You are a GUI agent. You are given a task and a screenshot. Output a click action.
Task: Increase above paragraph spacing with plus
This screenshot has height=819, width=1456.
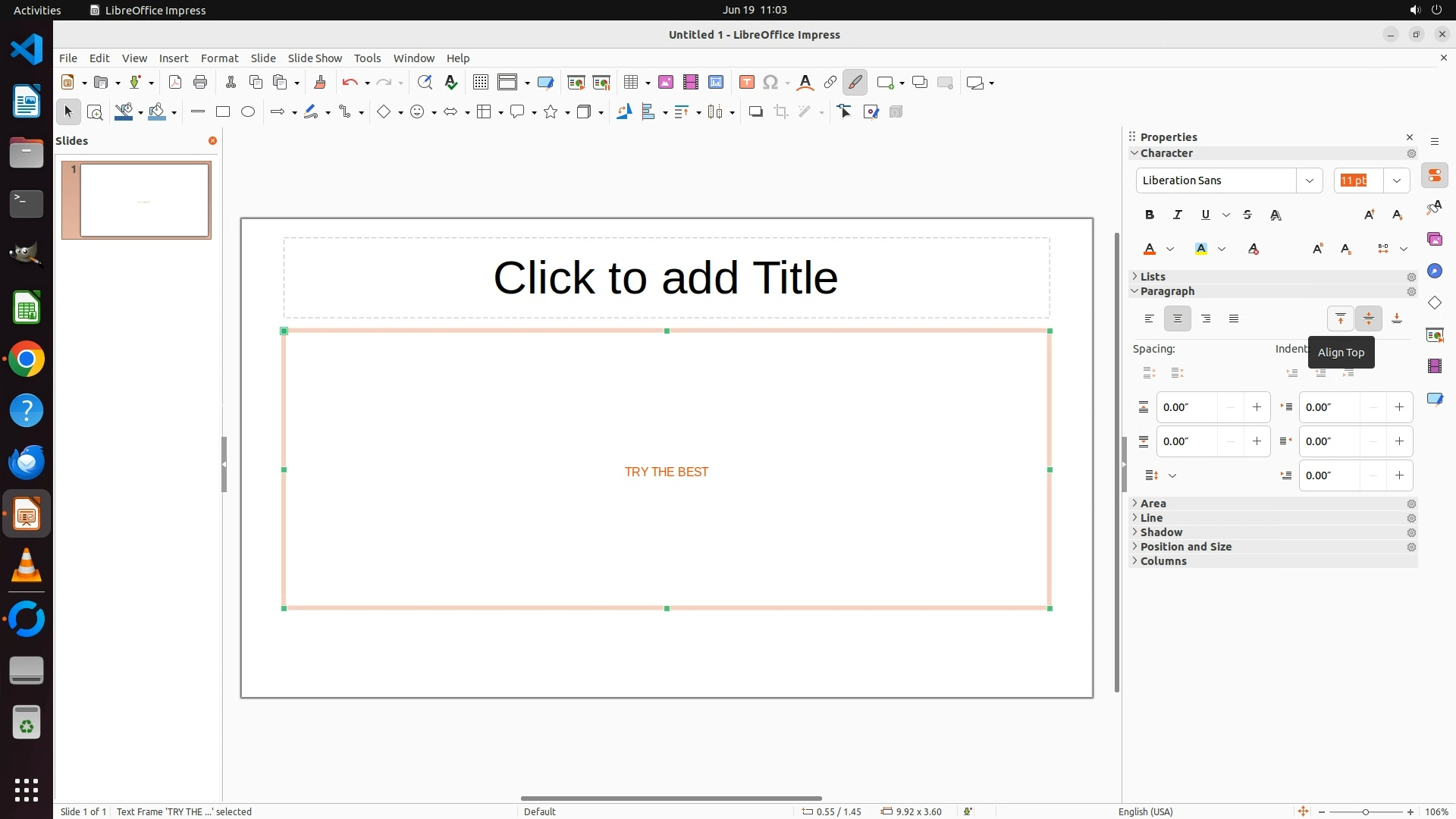(x=1257, y=407)
